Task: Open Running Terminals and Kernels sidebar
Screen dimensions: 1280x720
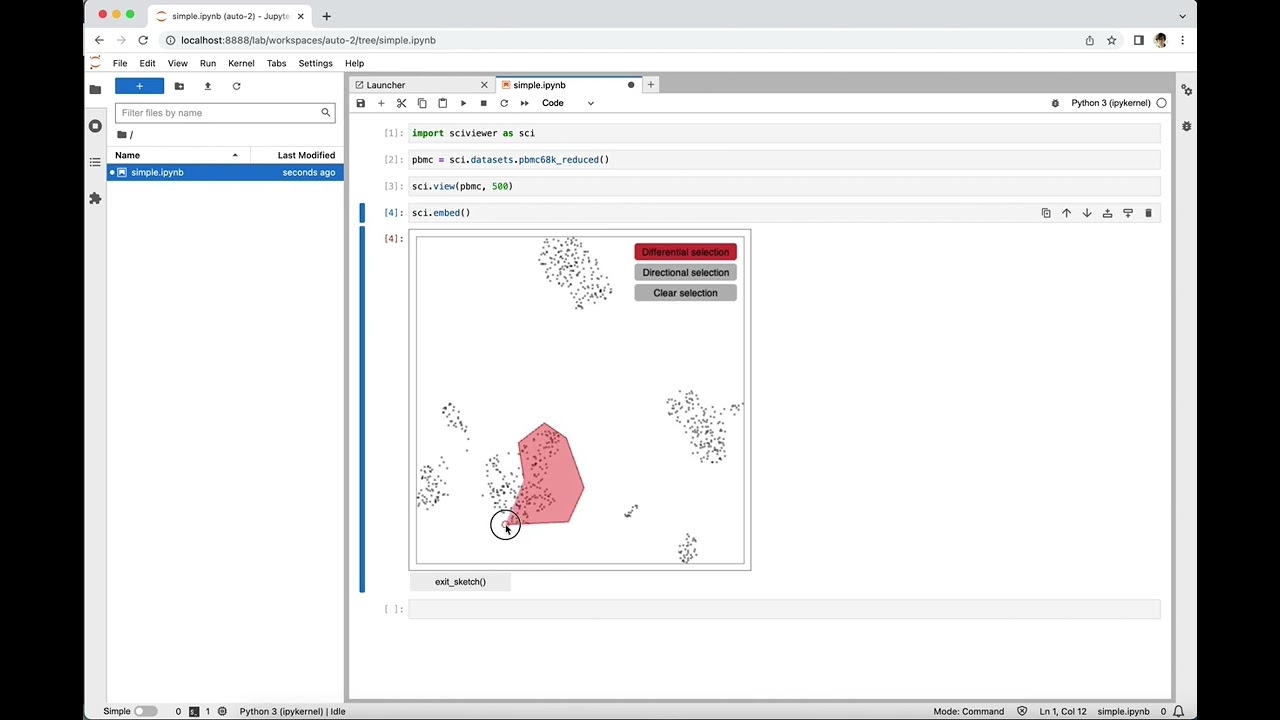Action: coord(95,126)
